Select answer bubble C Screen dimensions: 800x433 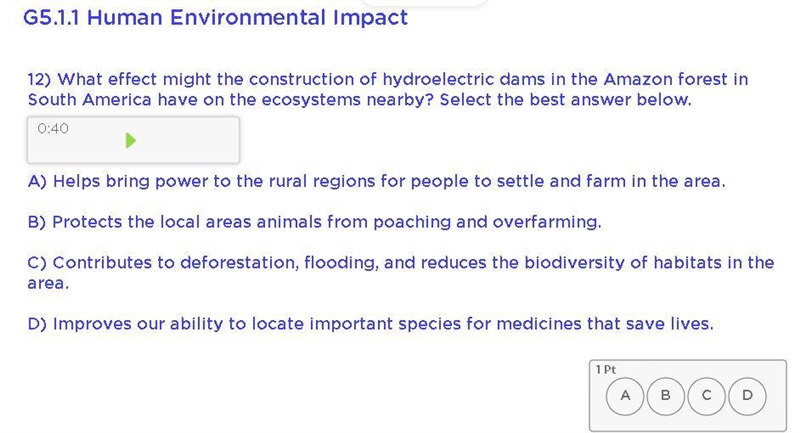(x=707, y=396)
